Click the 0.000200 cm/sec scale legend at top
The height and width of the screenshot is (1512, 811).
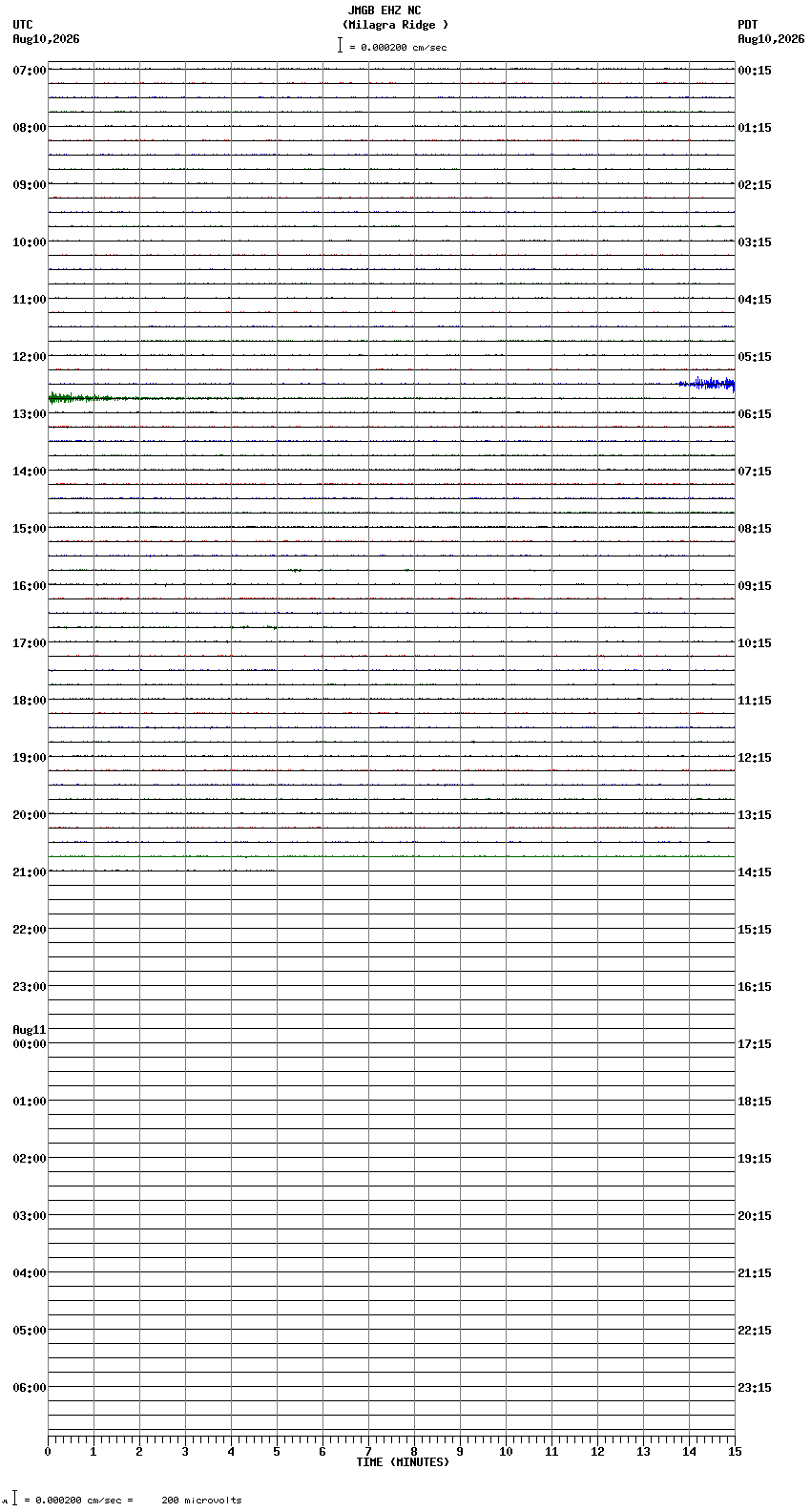coord(392,47)
